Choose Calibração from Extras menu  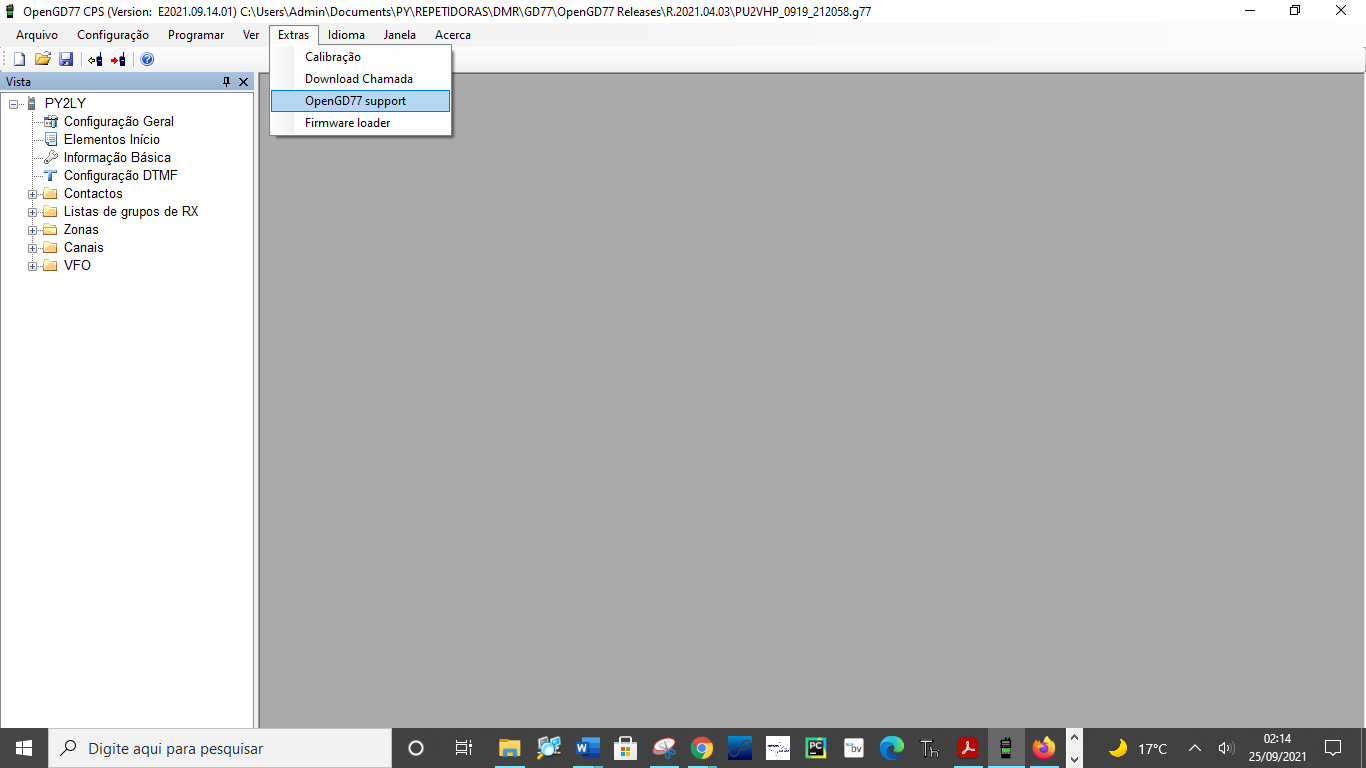(361, 57)
